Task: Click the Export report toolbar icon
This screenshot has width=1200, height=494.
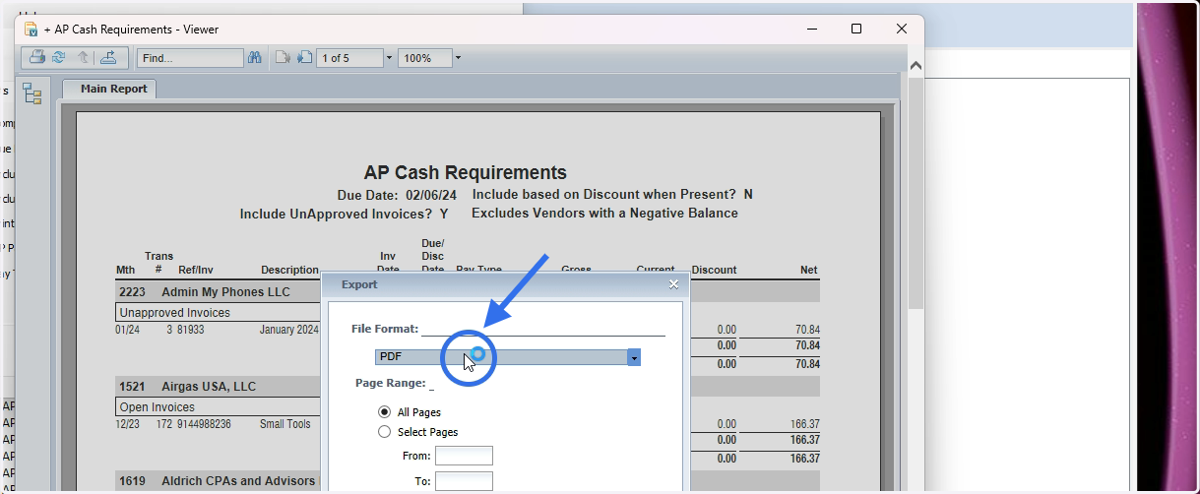Action: 109,58
